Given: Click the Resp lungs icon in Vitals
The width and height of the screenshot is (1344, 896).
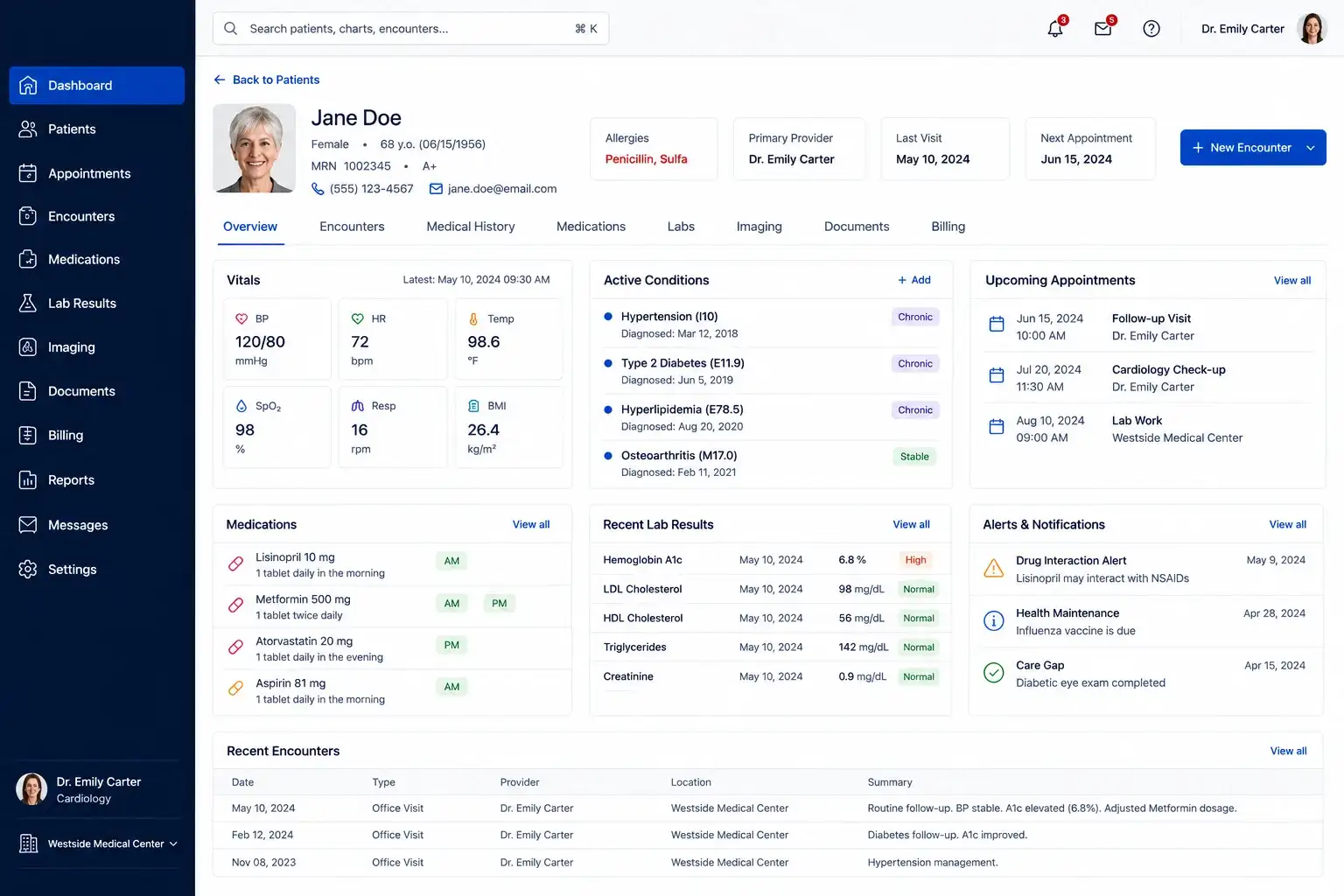Looking at the screenshot, I should coord(357,406).
